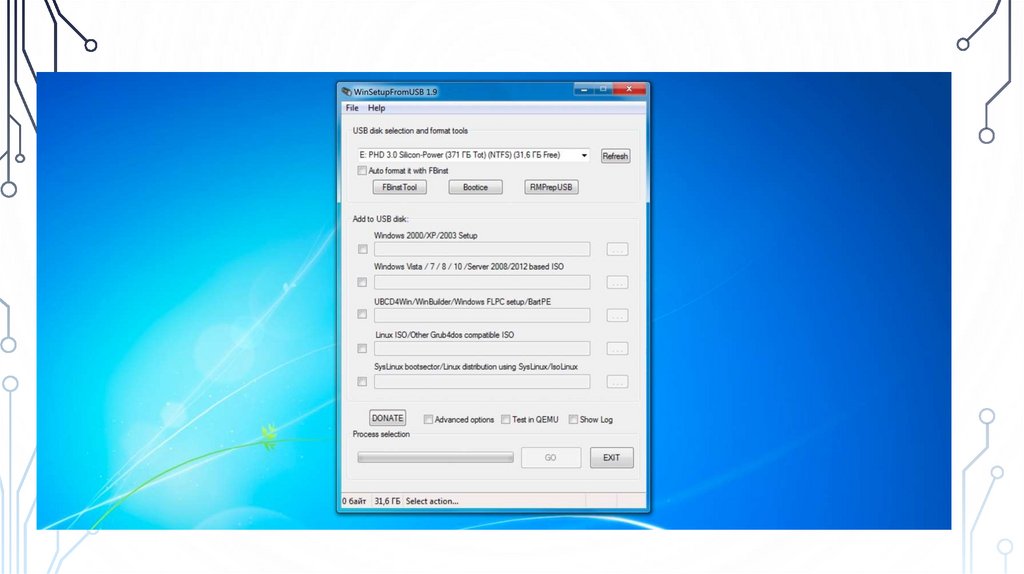Launch the FBinst Tool
The height and width of the screenshot is (574, 1024).
click(400, 187)
